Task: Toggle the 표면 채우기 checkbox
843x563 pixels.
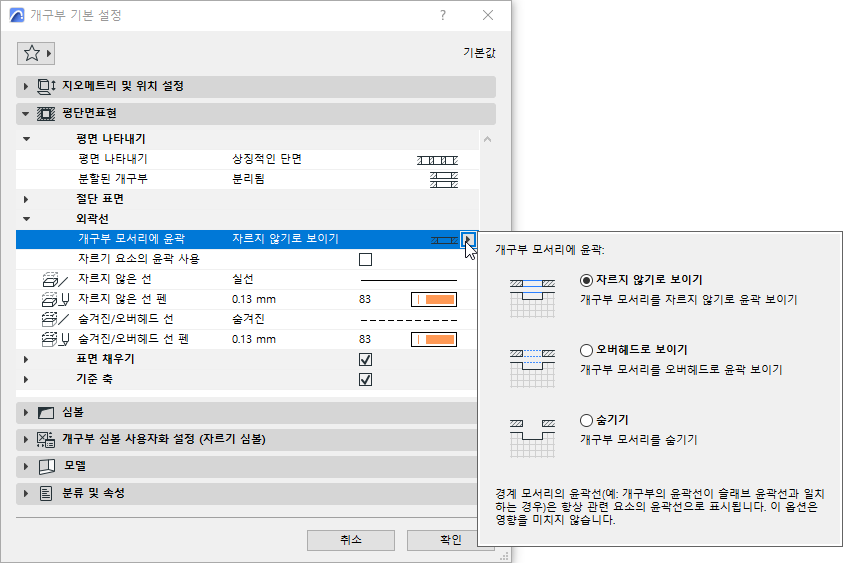Action: [366, 360]
